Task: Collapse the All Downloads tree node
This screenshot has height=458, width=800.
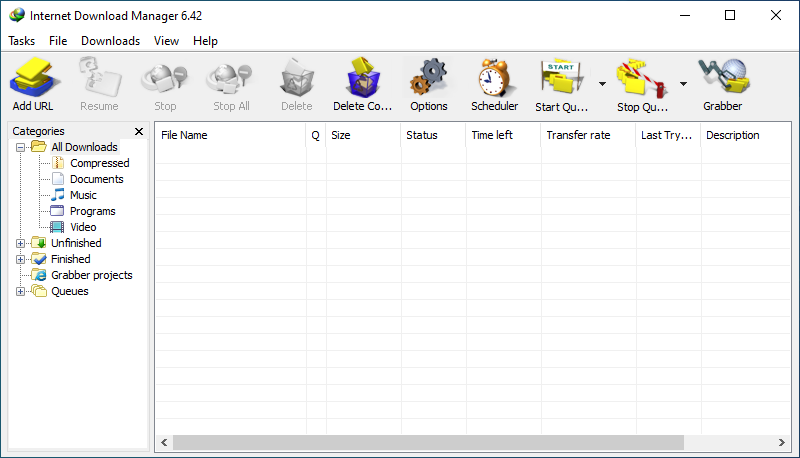Action: pyautogui.click(x=20, y=147)
